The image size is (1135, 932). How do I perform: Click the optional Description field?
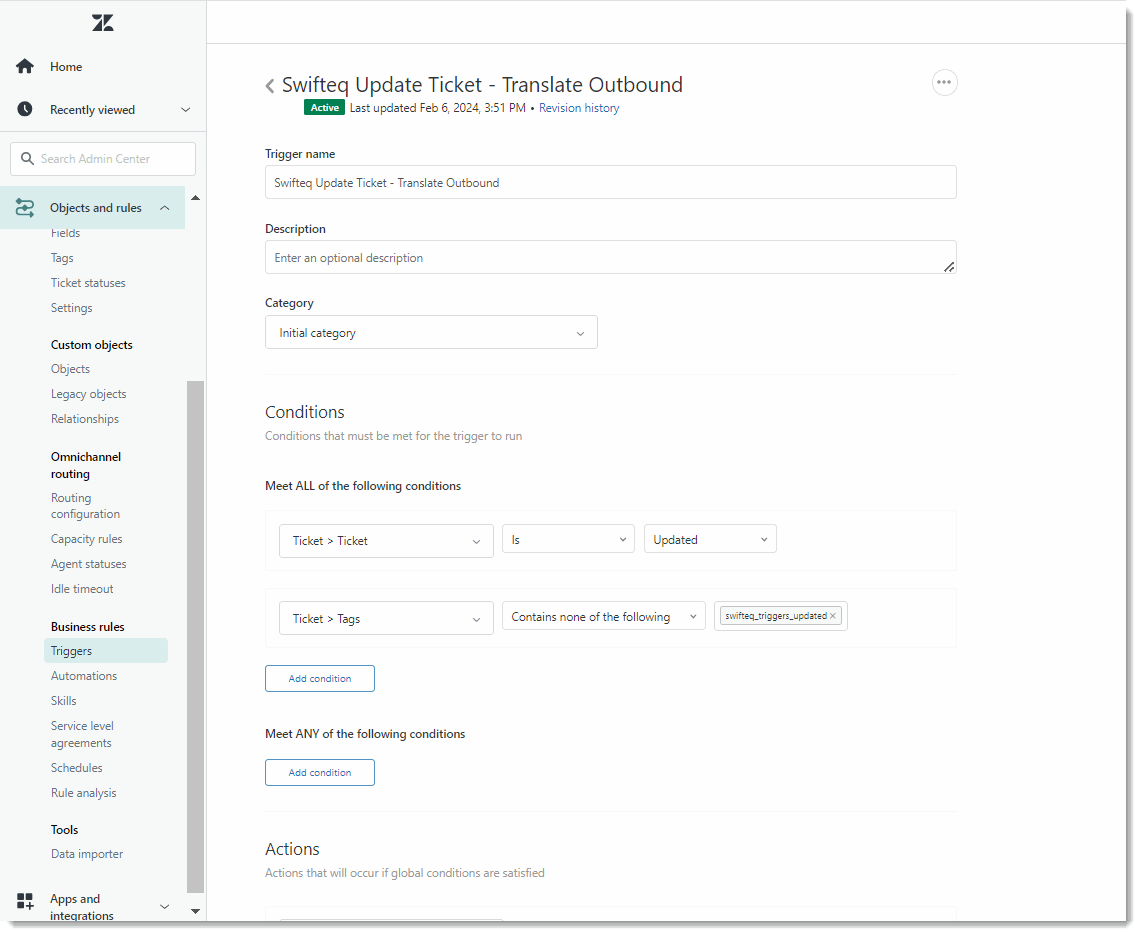point(610,257)
